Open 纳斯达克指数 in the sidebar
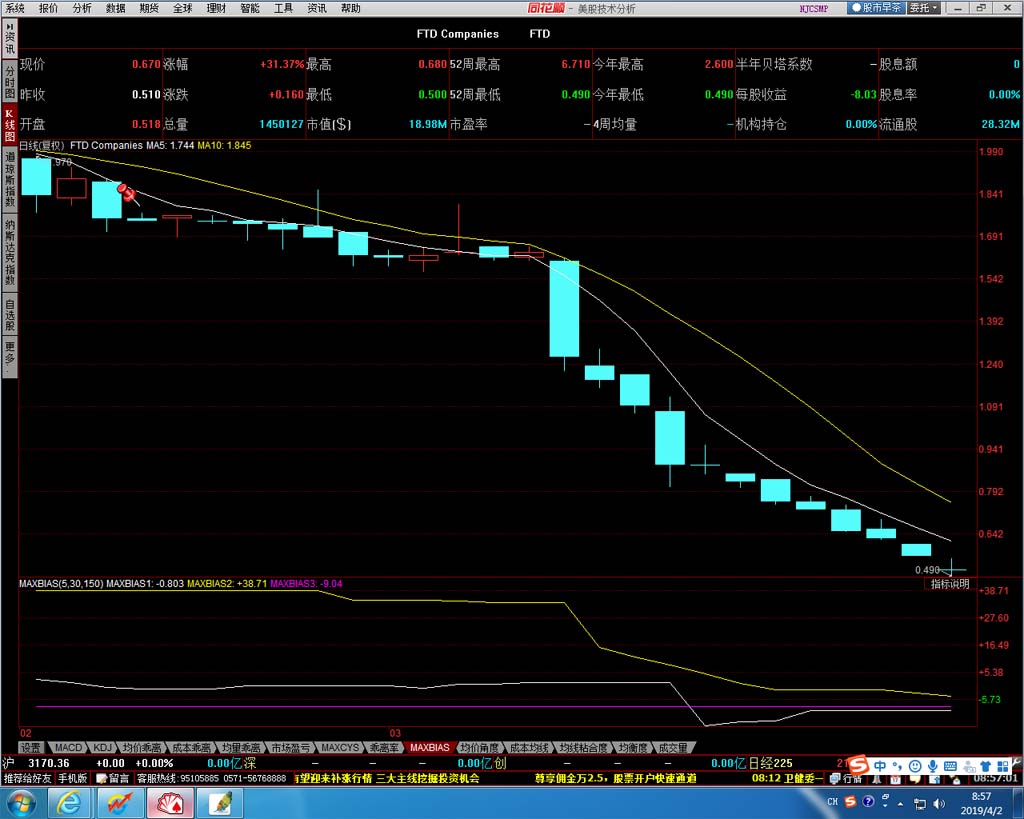 point(10,253)
